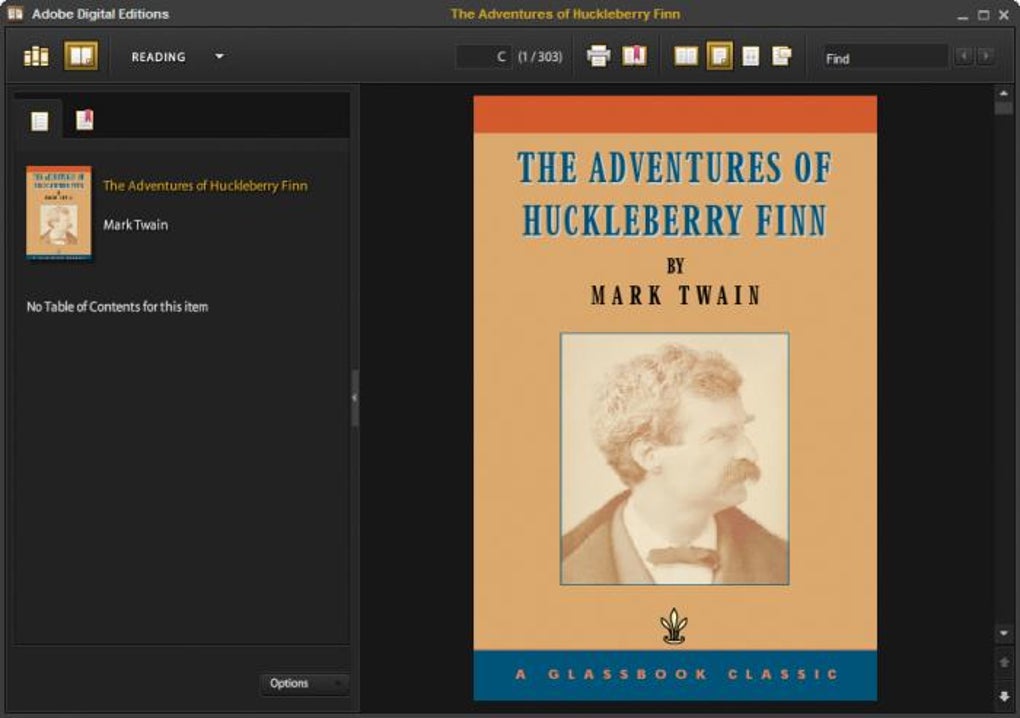Viewport: 1020px width, 718px height.
Task: Switch to double page view icon
Action: point(686,57)
